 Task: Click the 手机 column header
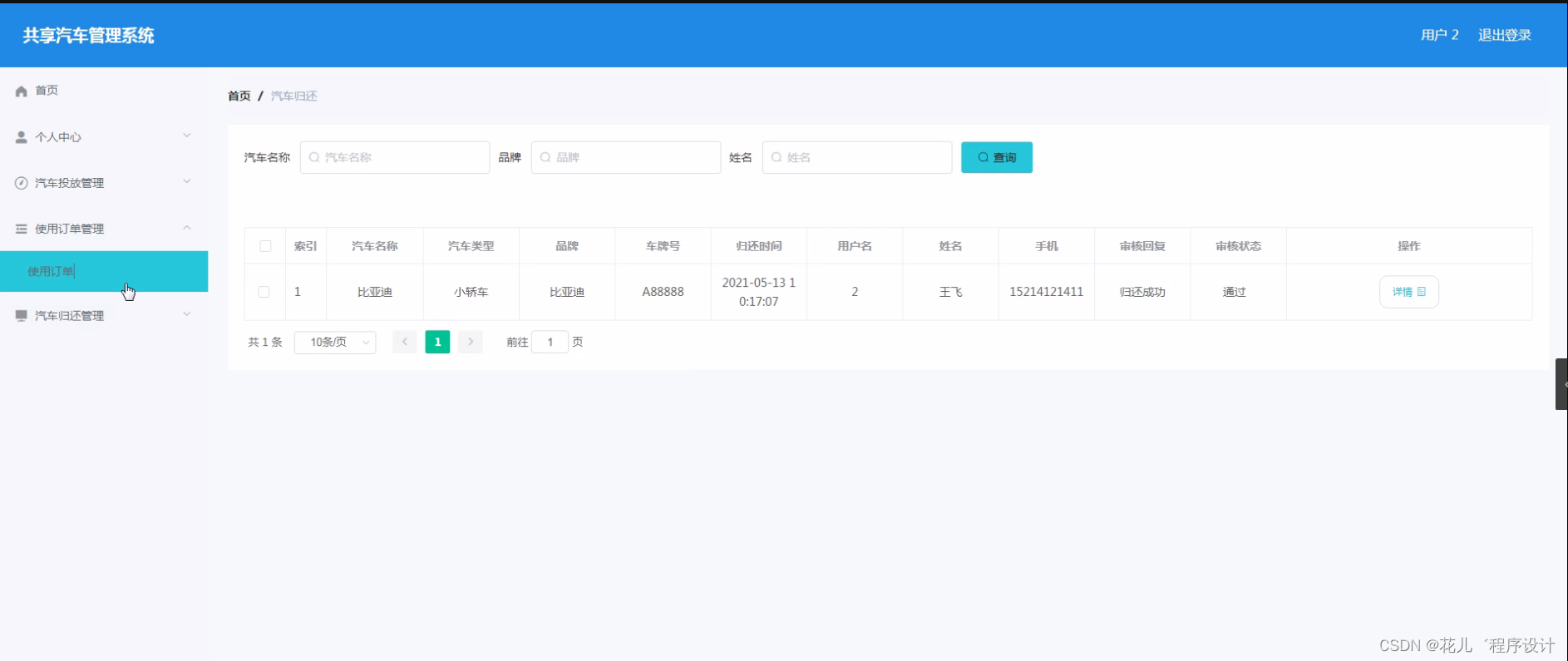[1047, 246]
